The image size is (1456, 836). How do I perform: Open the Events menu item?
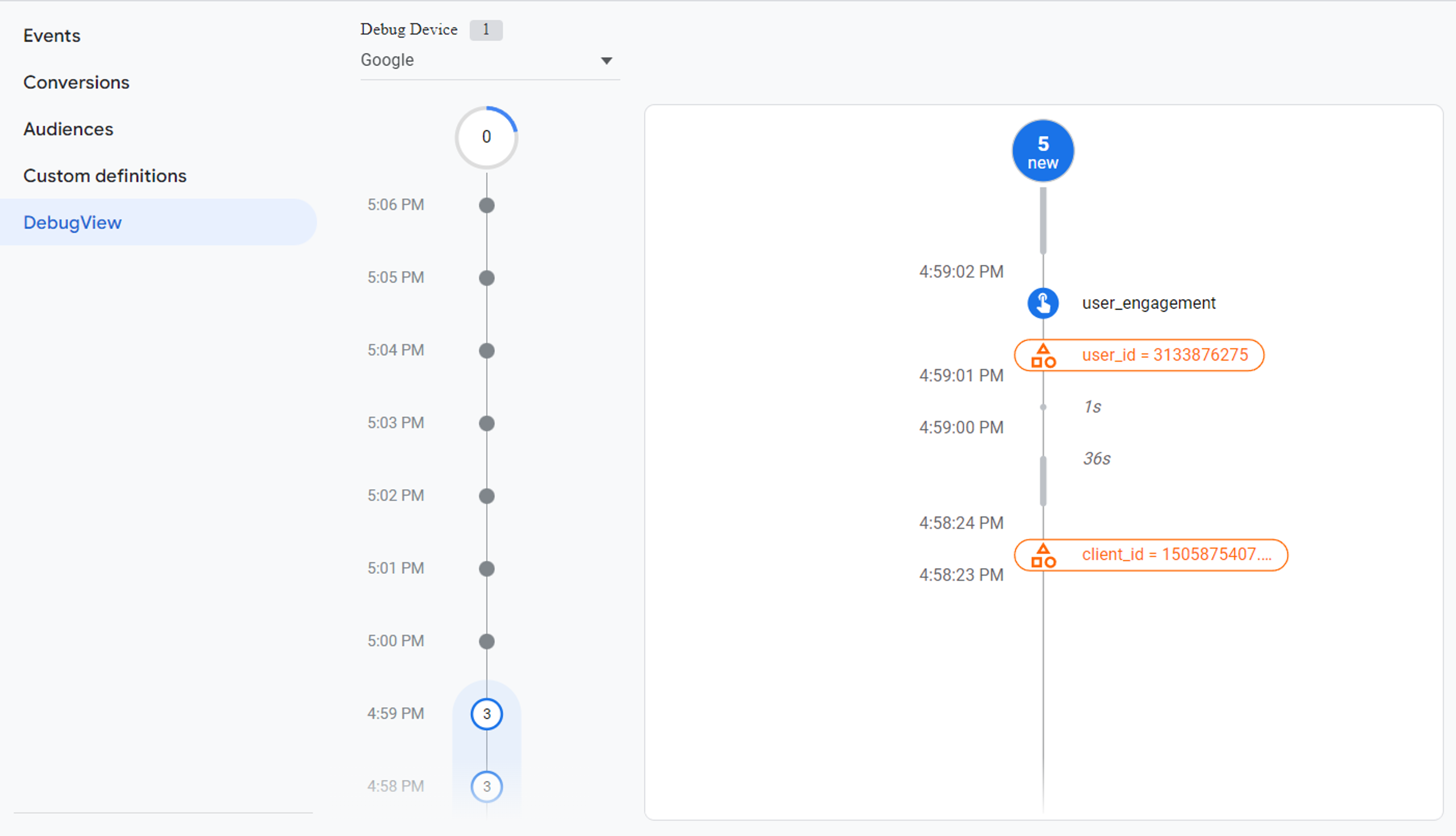(x=52, y=36)
